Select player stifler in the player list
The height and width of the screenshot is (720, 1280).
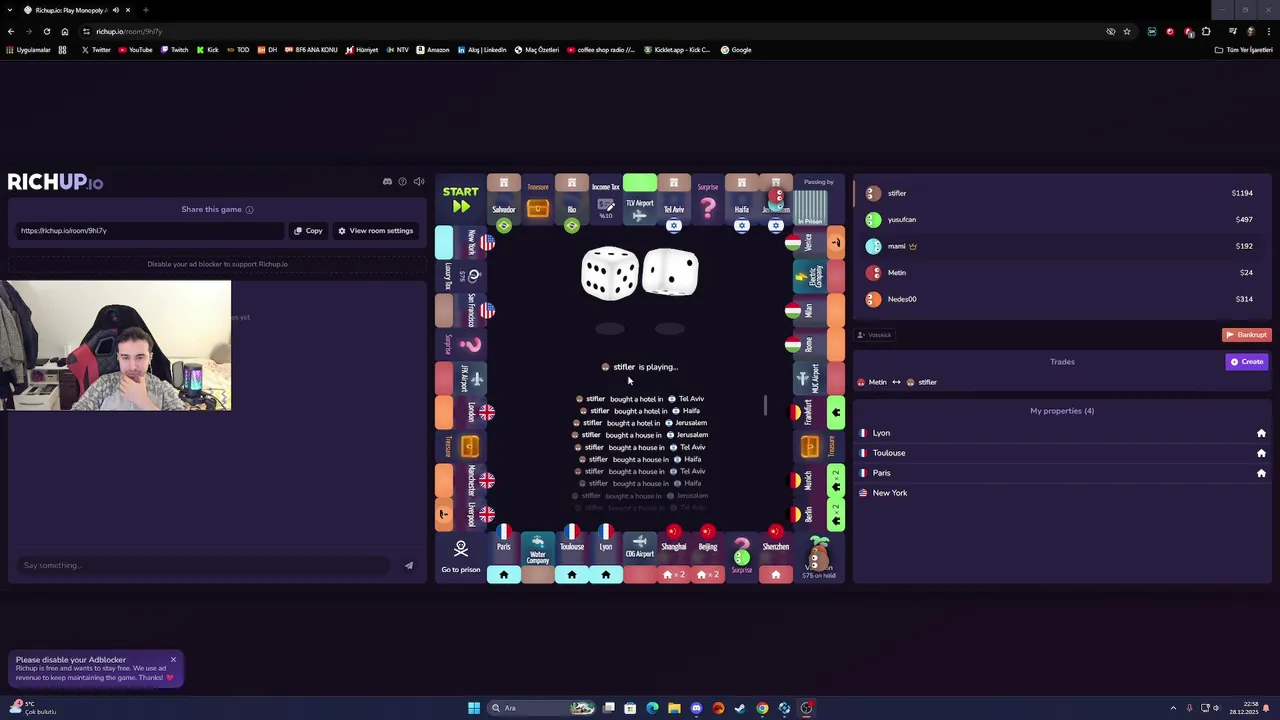pyautogui.click(x=1060, y=193)
